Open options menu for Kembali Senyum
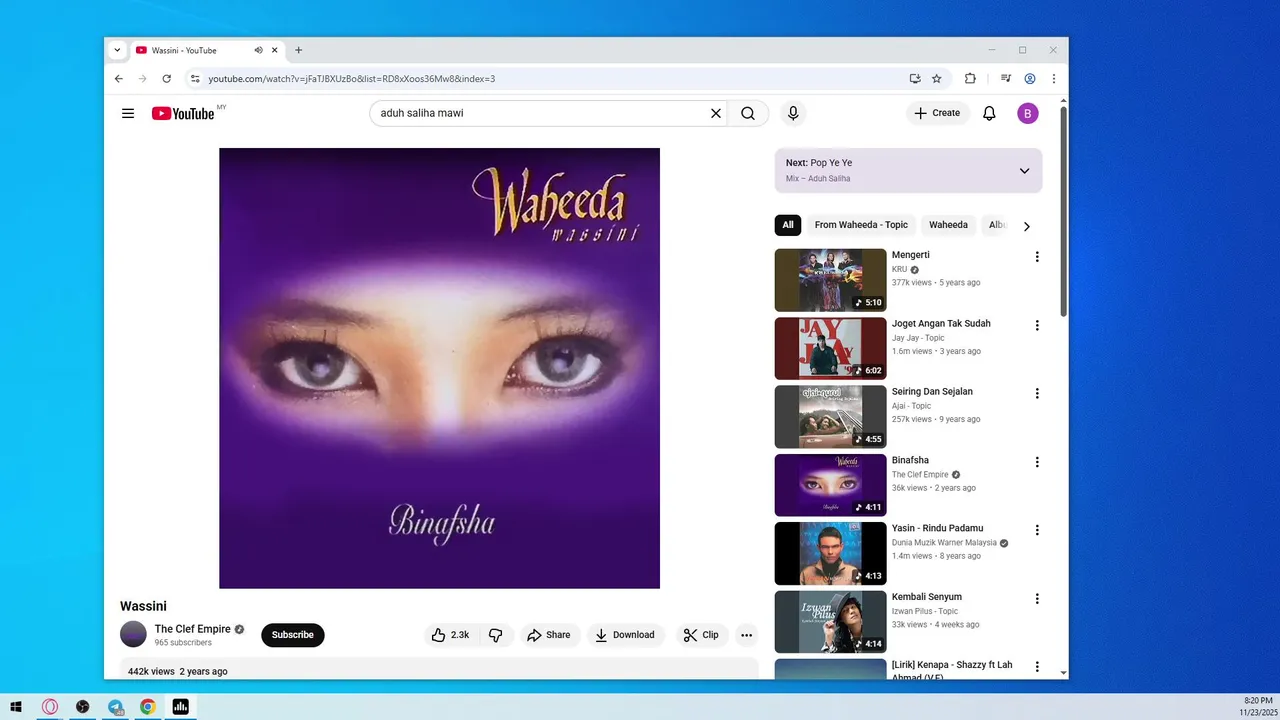Screen dimensions: 1280x720 (x=1037, y=598)
